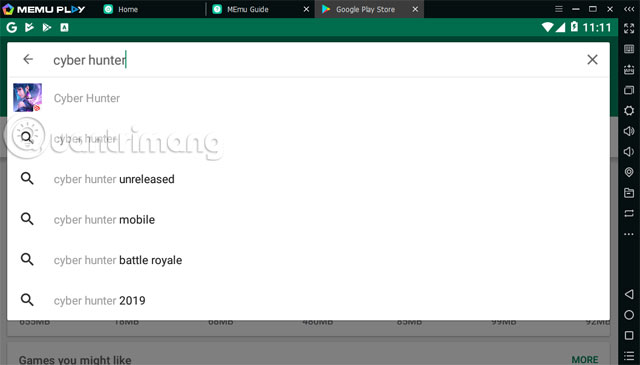Image resolution: width=640 pixels, height=365 pixels.
Task: Clear the search text with X
Action: 592,60
